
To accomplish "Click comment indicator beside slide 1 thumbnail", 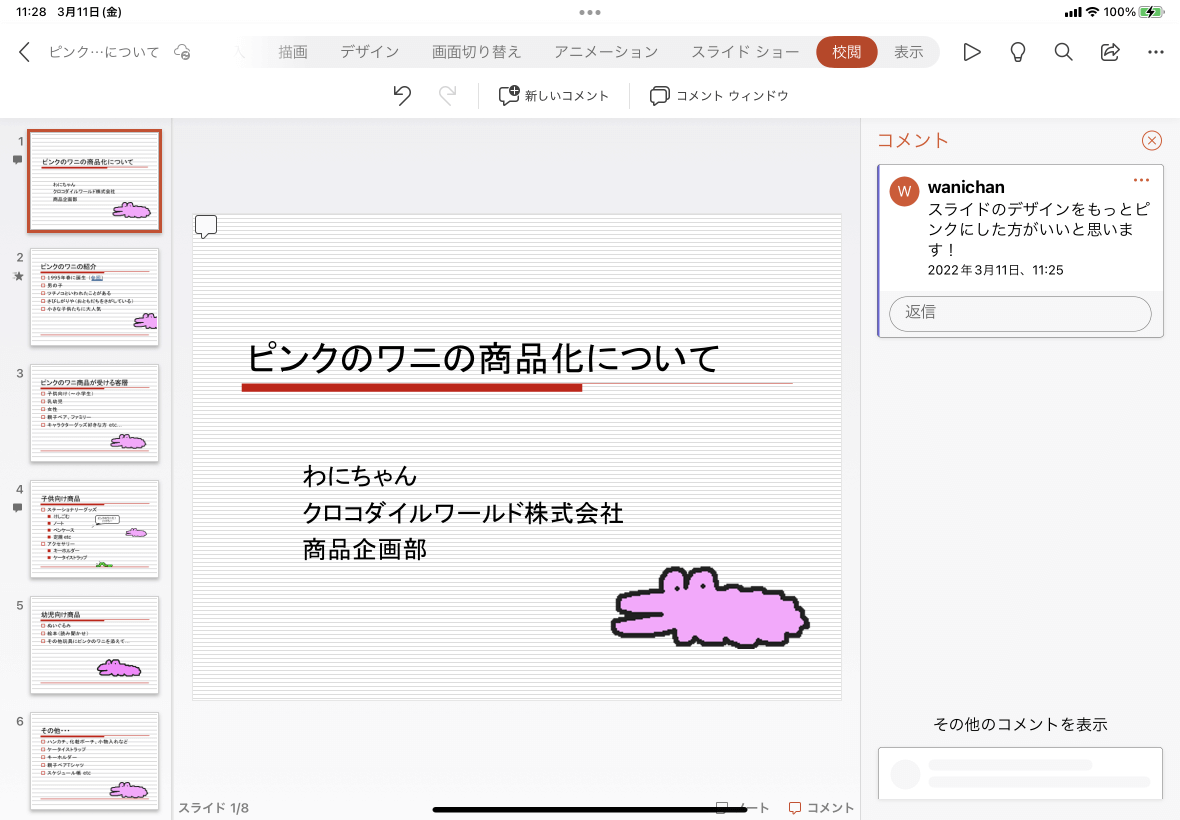I will coord(17,159).
